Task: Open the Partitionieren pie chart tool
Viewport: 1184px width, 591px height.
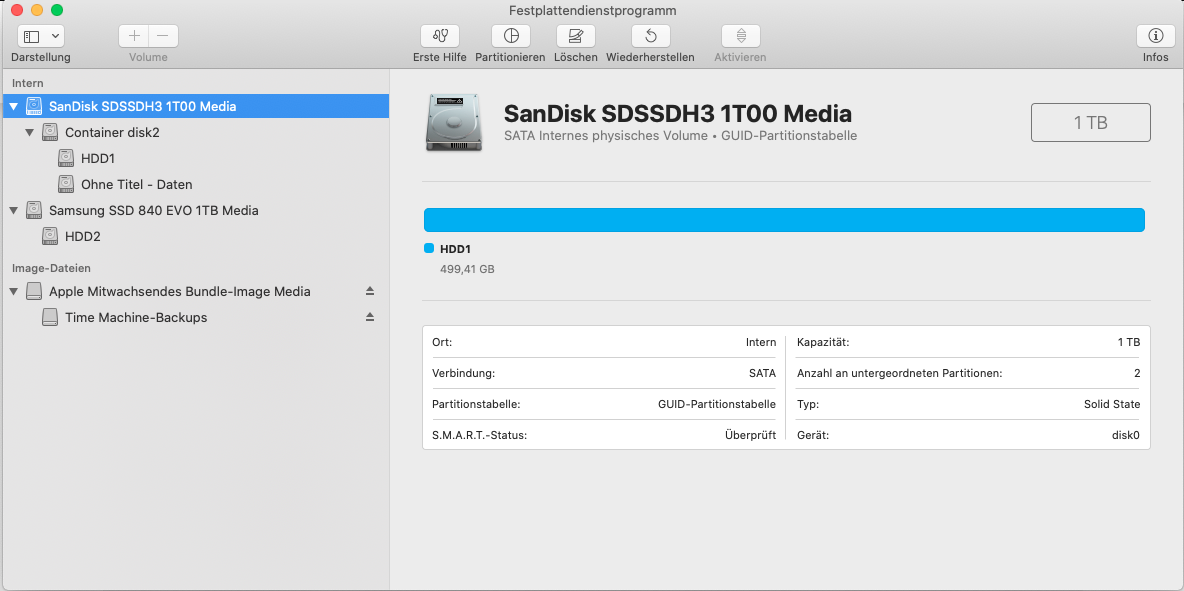Action: 511,36
